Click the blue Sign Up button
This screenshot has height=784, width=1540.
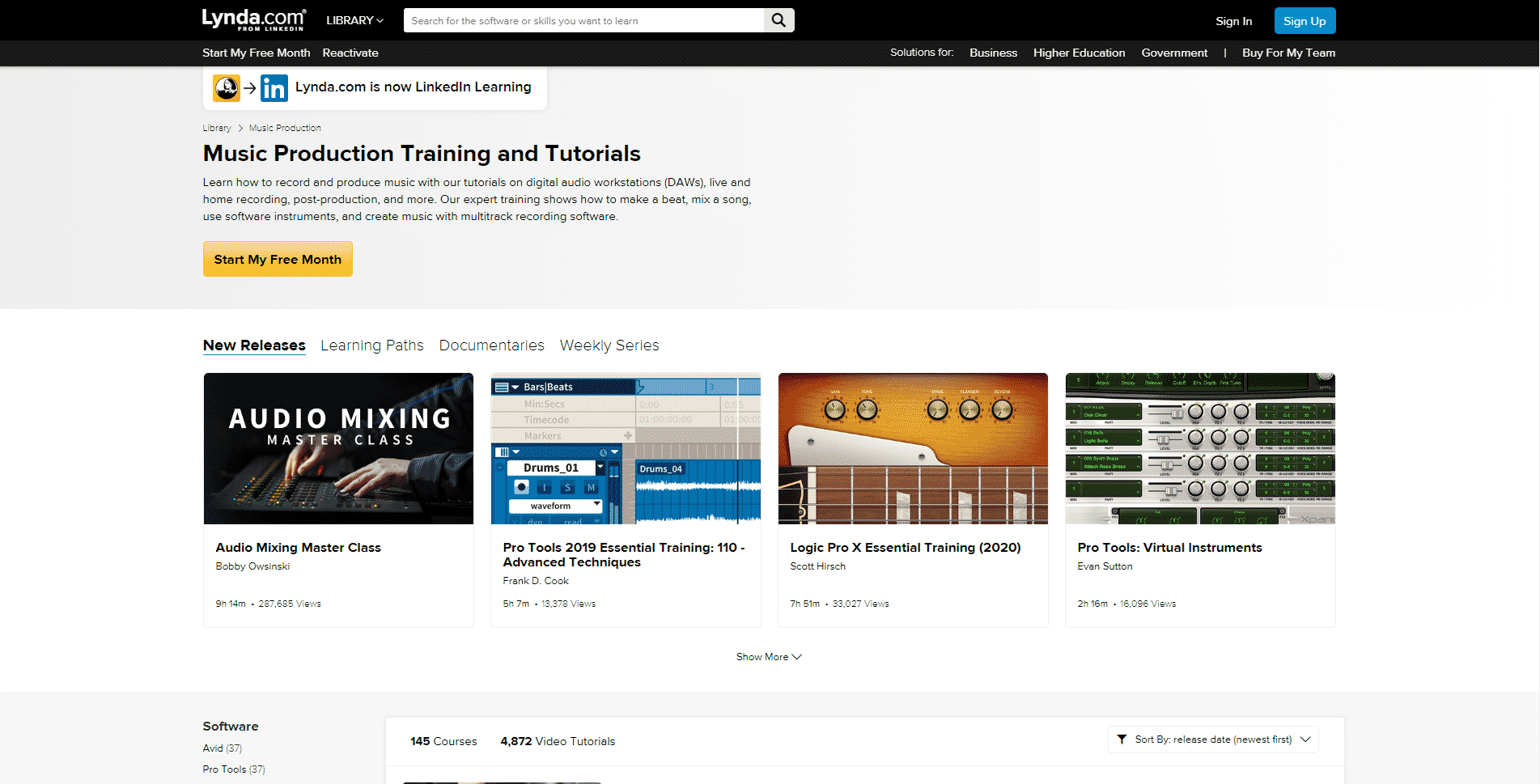point(1305,21)
